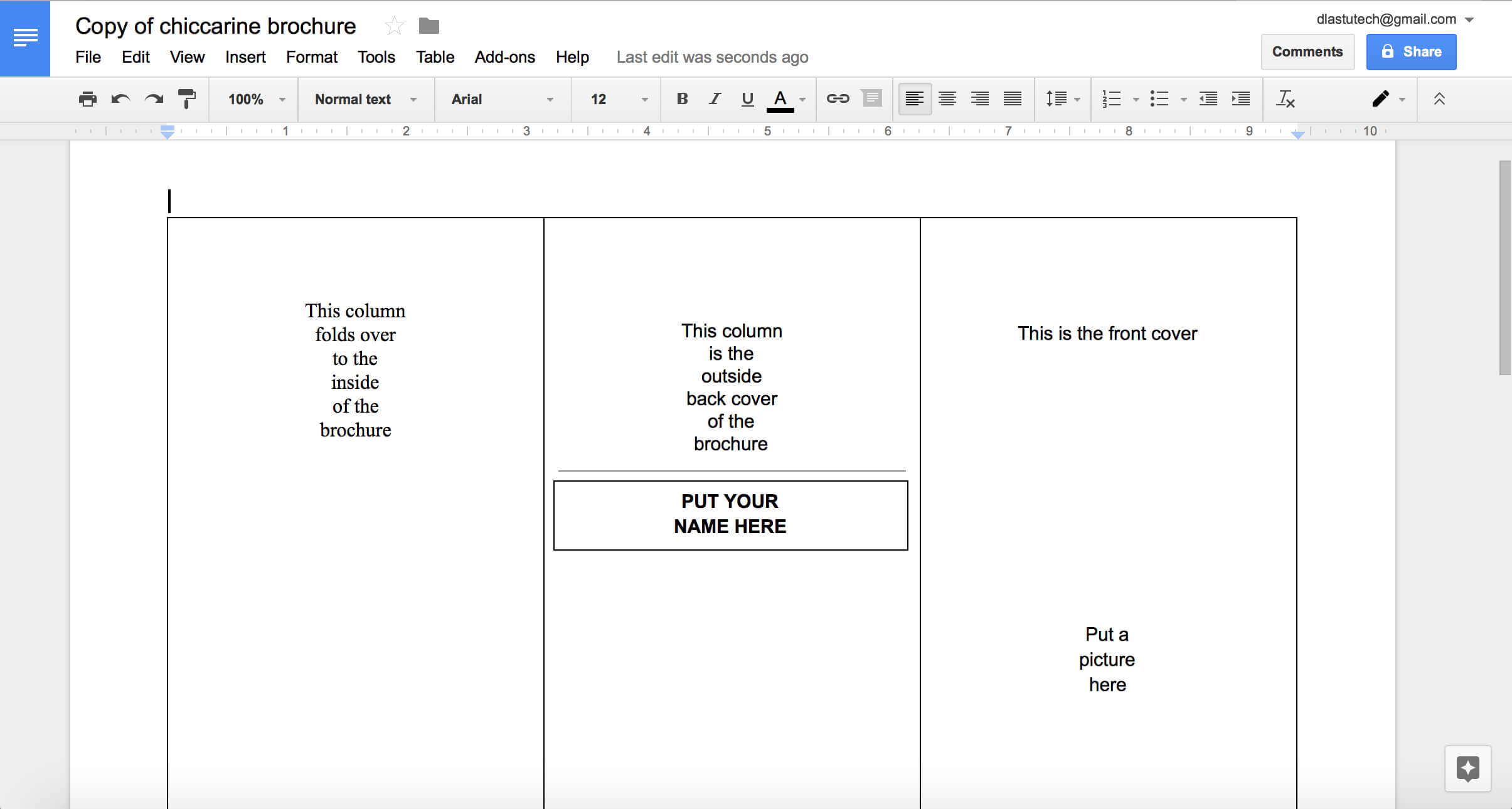Toggle the redo icon
The image size is (1512, 809).
[153, 99]
